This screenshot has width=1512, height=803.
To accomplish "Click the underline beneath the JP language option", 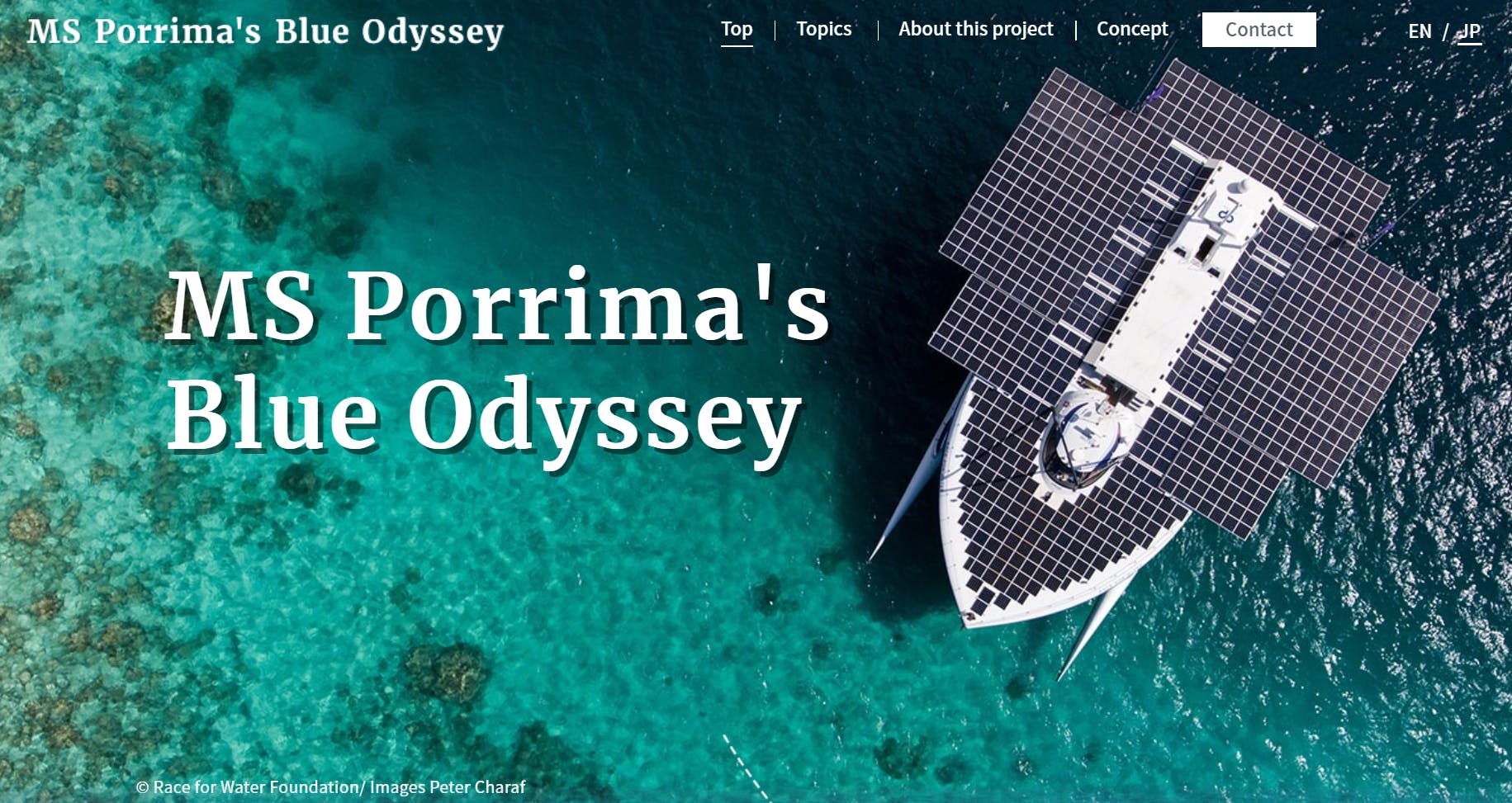I will (1470, 44).
